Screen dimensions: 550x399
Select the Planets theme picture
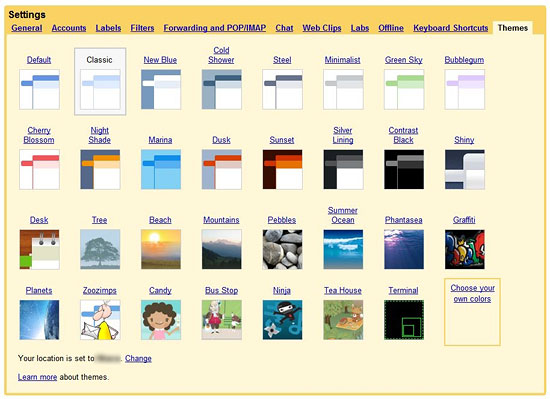pos(39,320)
